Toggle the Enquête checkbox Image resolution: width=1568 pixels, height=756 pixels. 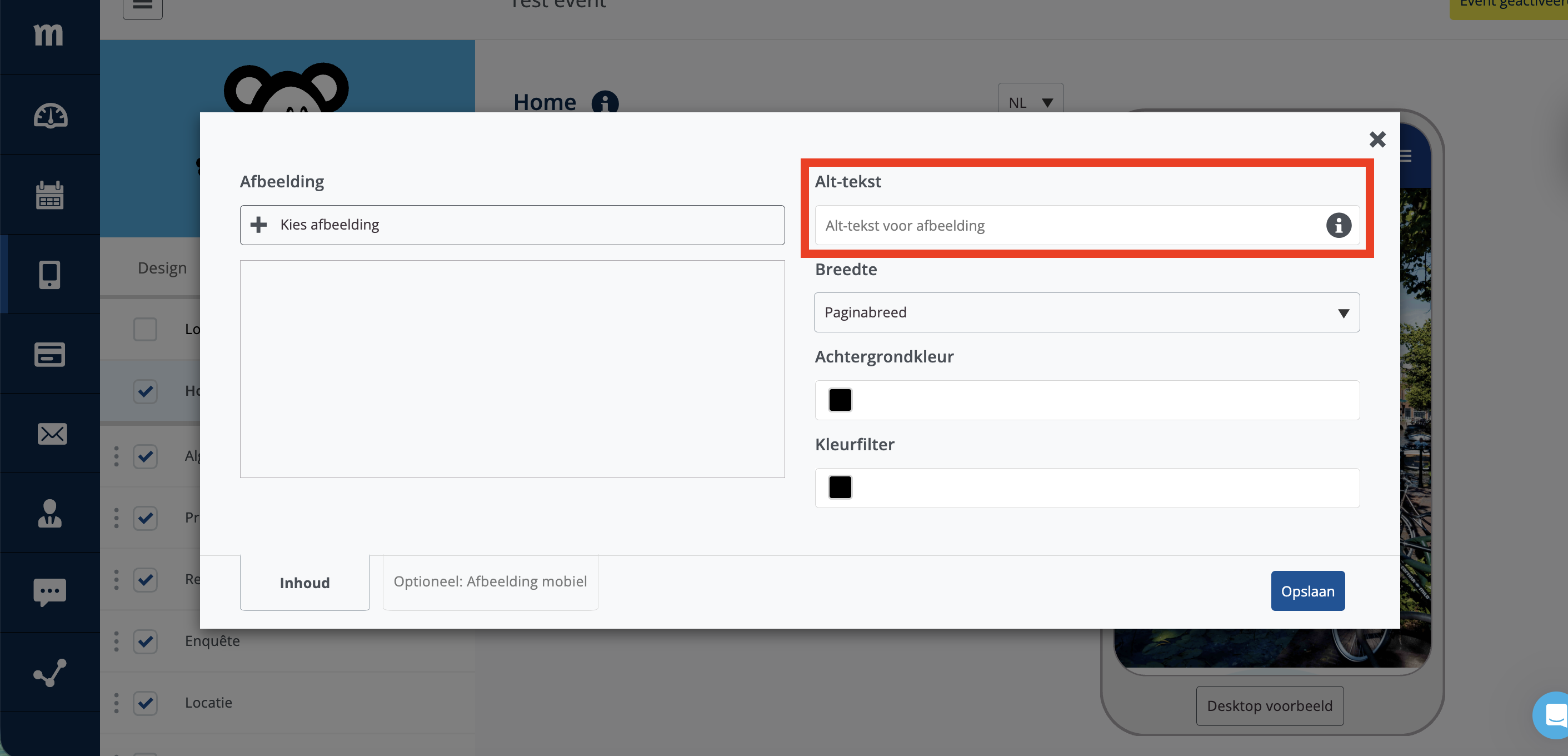(x=146, y=641)
